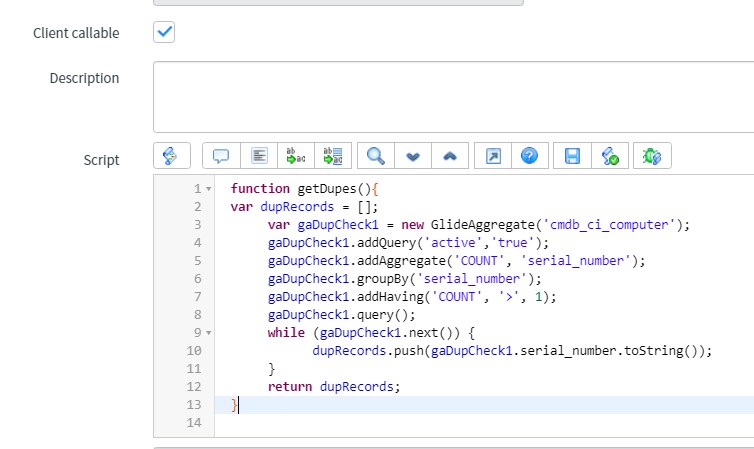Click the Replace icon
The image size is (754, 449).
(296, 156)
